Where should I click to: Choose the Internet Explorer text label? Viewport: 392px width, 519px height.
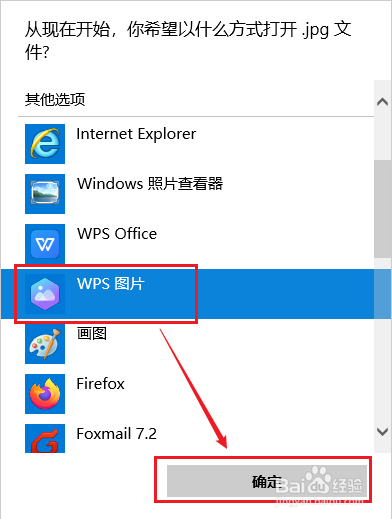point(136,134)
